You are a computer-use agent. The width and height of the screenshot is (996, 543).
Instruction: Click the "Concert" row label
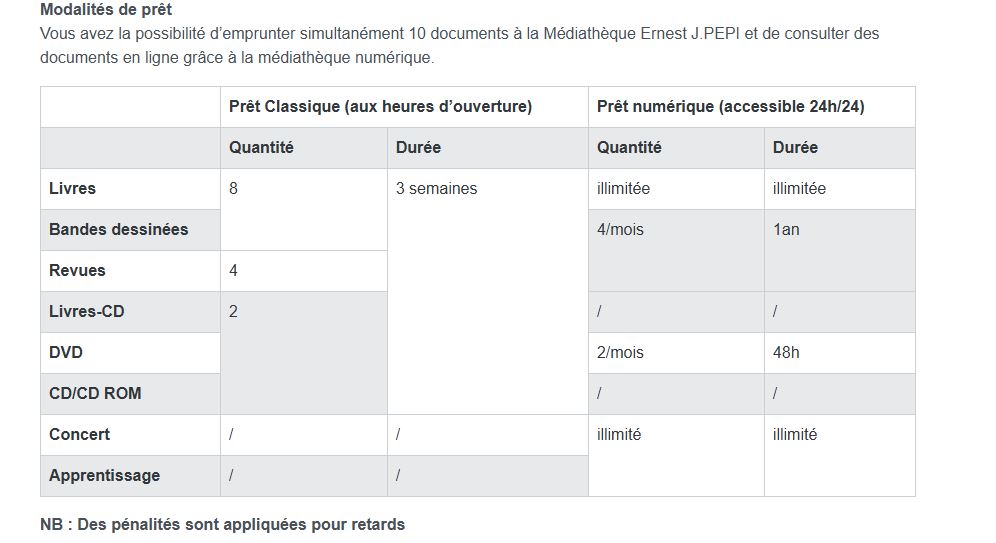click(x=79, y=434)
